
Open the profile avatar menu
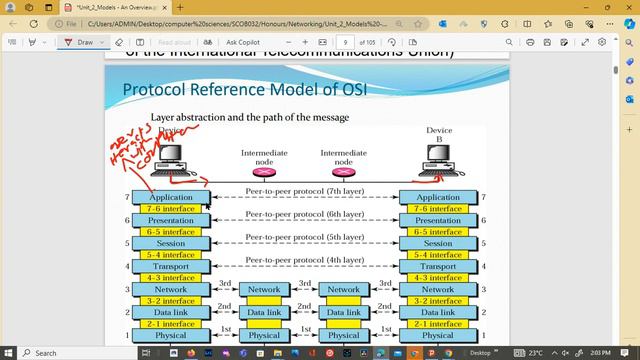tap(10, 7)
